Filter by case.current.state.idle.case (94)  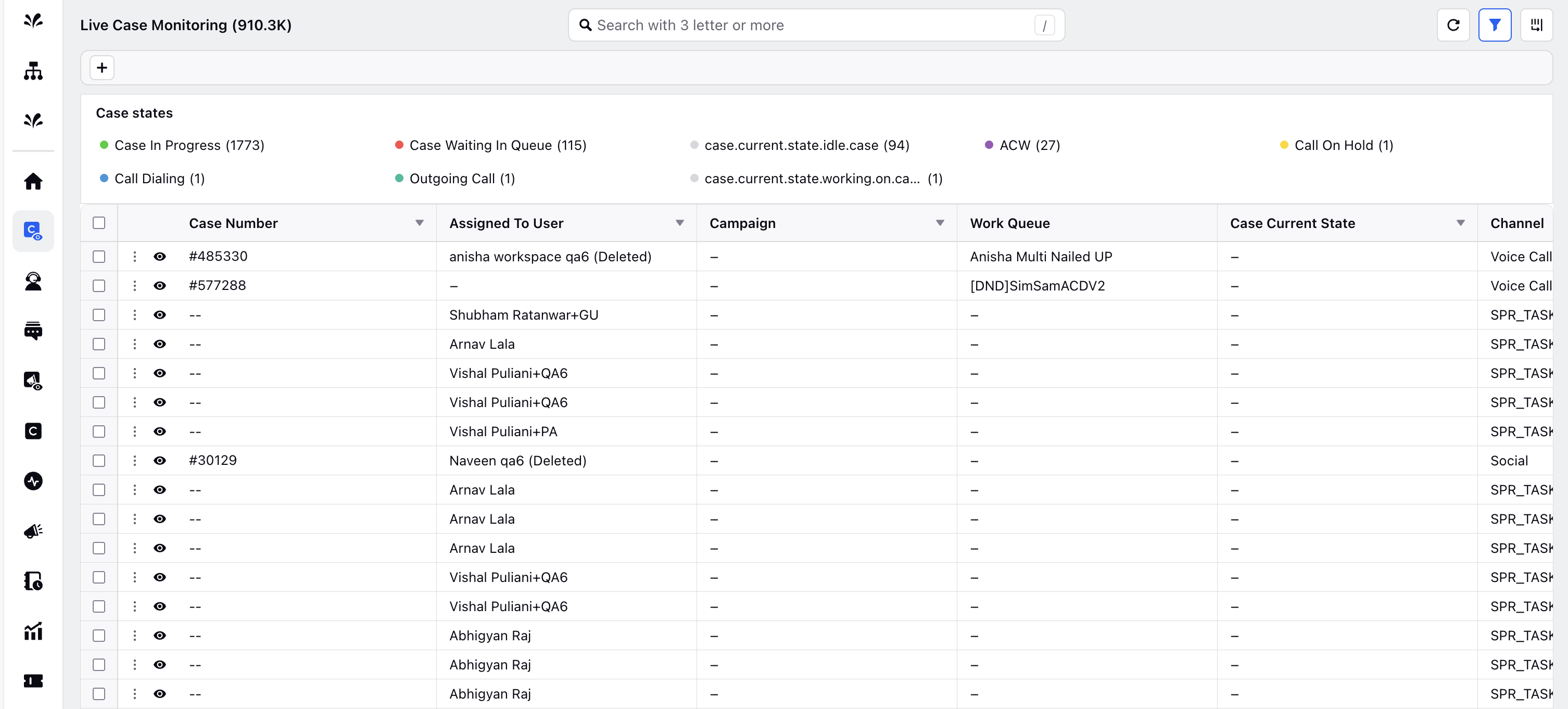coord(800,145)
